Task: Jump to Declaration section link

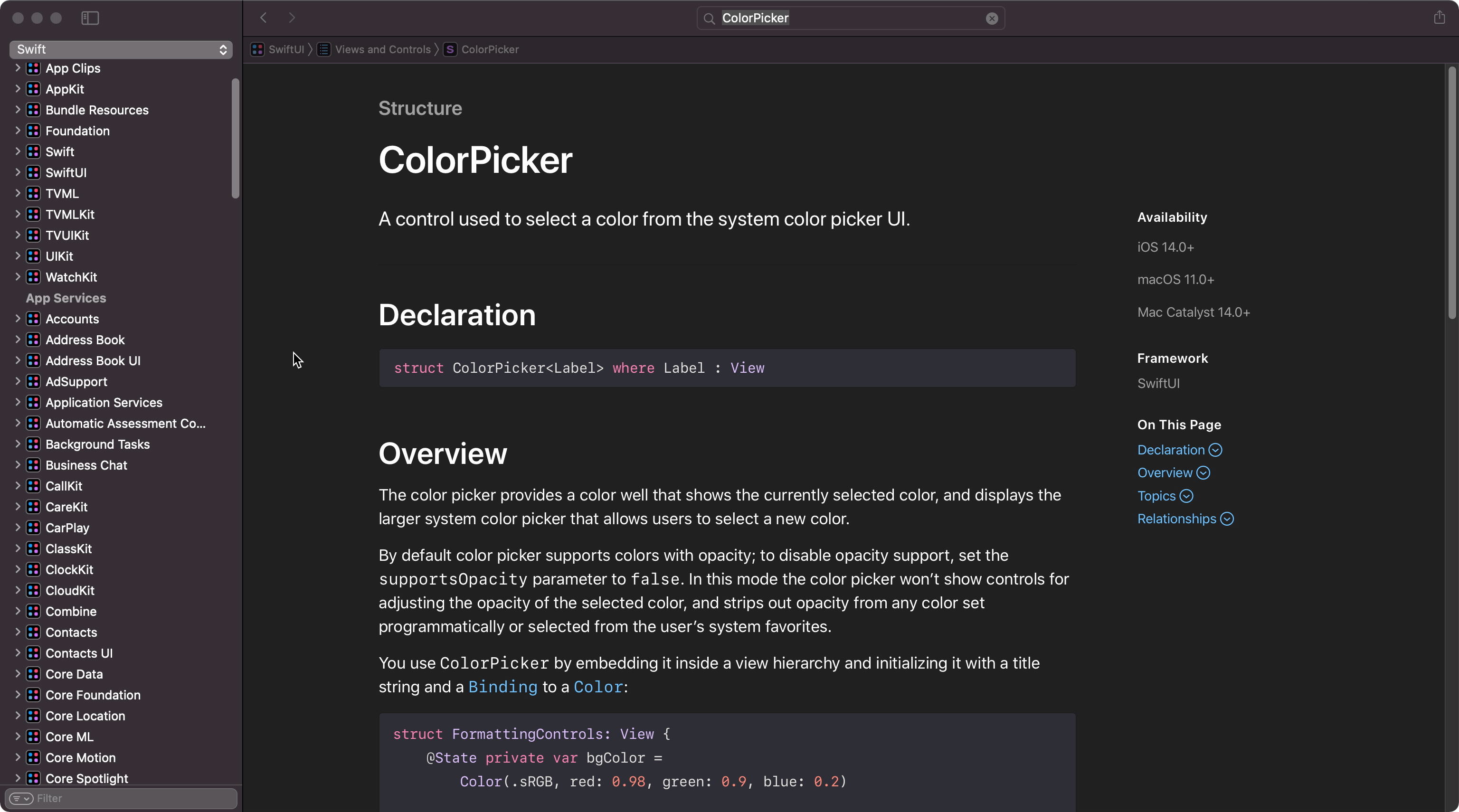Action: click(1179, 450)
